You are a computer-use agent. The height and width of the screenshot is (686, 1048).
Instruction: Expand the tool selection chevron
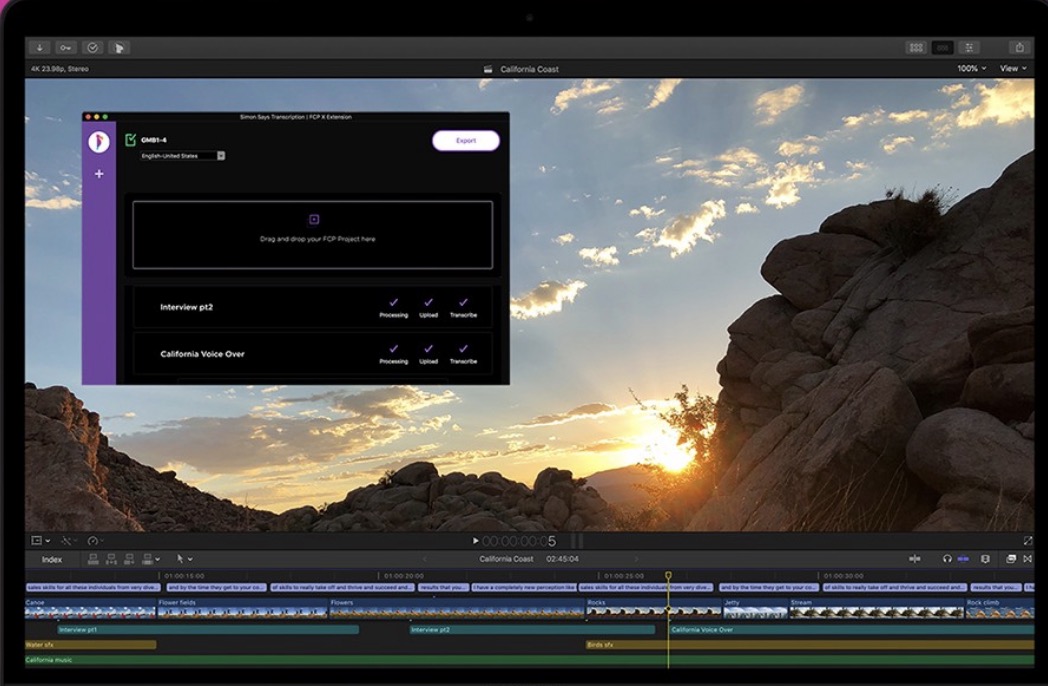point(190,559)
